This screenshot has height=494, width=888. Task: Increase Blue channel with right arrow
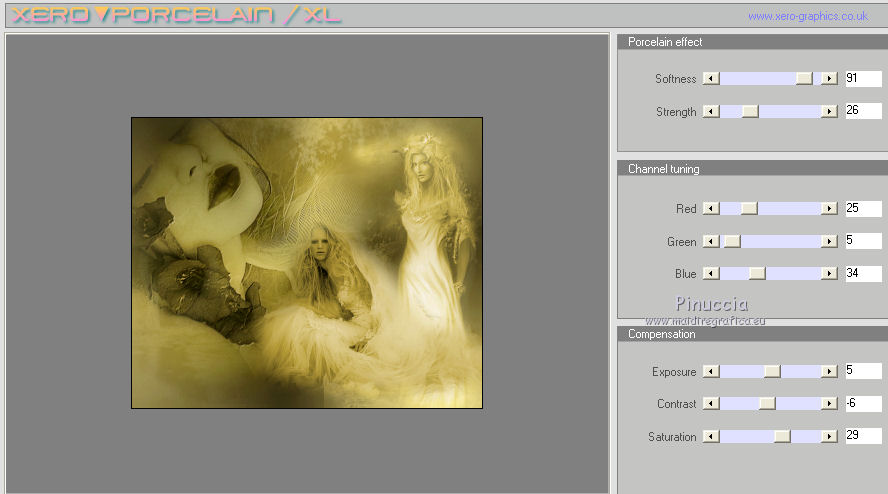pyautogui.click(x=829, y=274)
